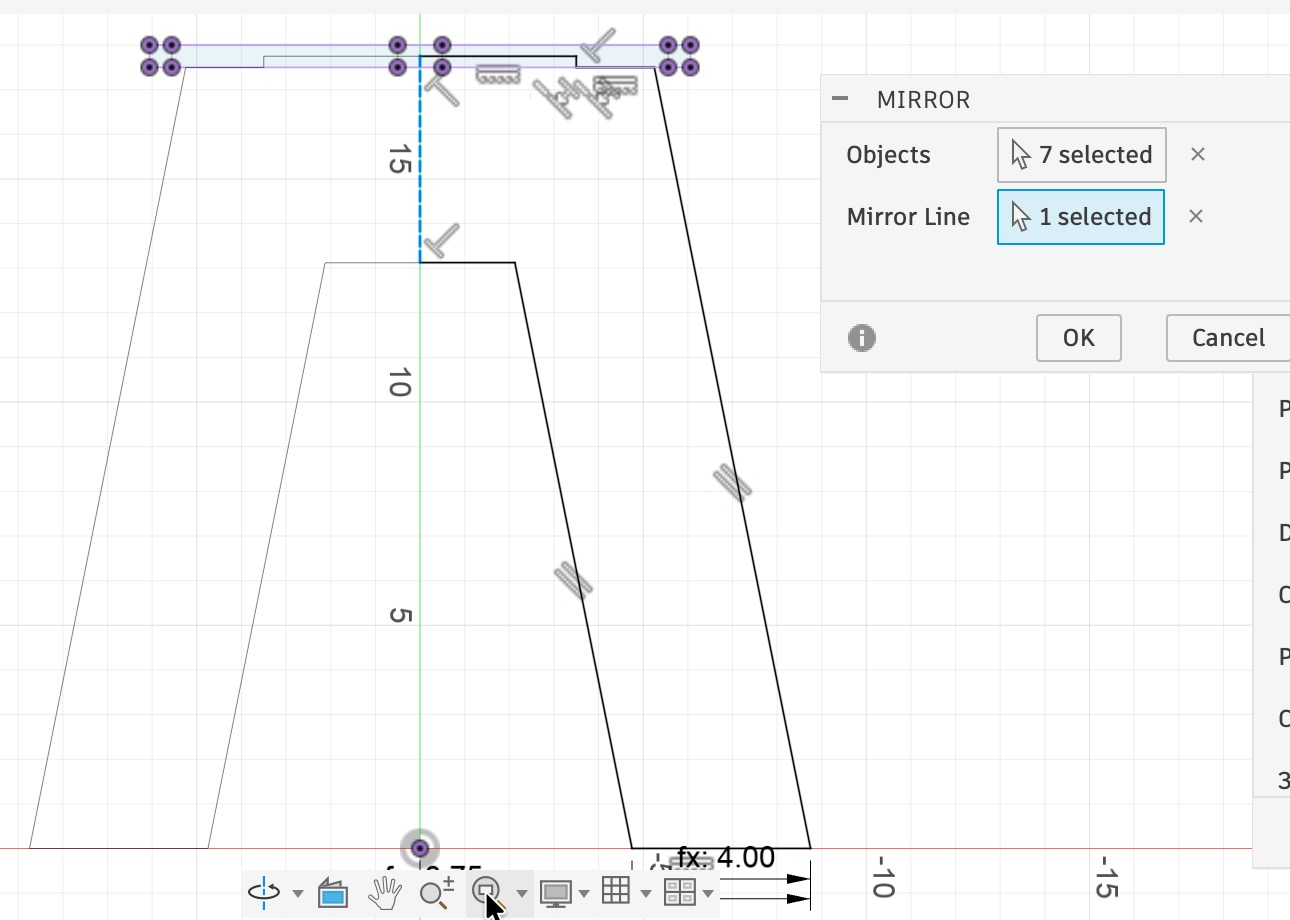Confirm the mirror with the OK button
This screenshot has width=1290, height=920.
[x=1079, y=338]
